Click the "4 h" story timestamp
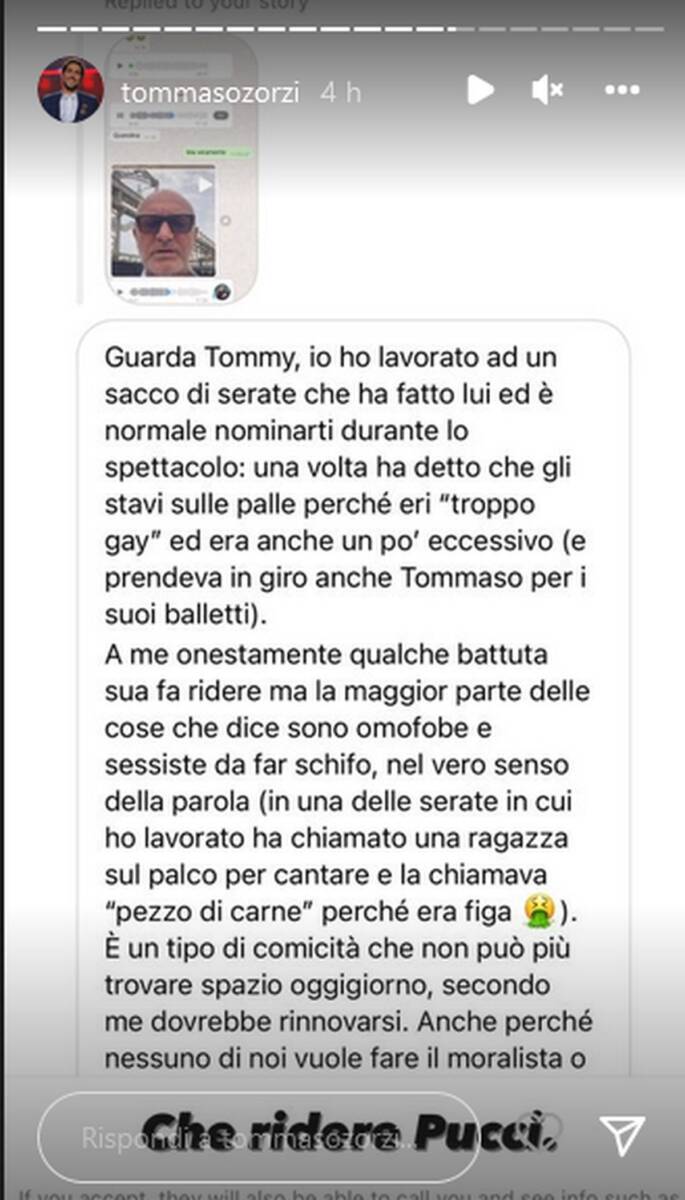Screen dimensions: 685x1200 (x=340, y=91)
